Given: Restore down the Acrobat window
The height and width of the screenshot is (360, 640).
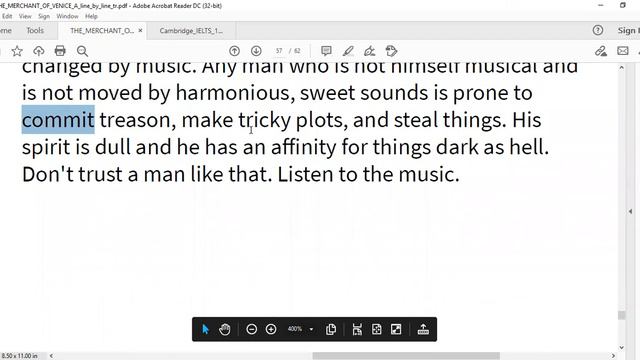Looking at the screenshot, I should tap(623, 5).
